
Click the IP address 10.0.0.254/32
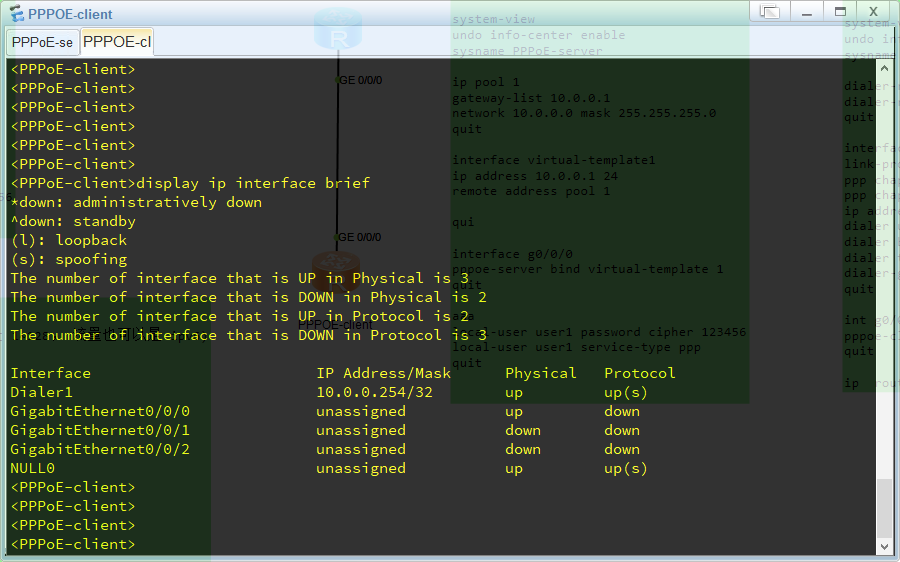click(374, 392)
